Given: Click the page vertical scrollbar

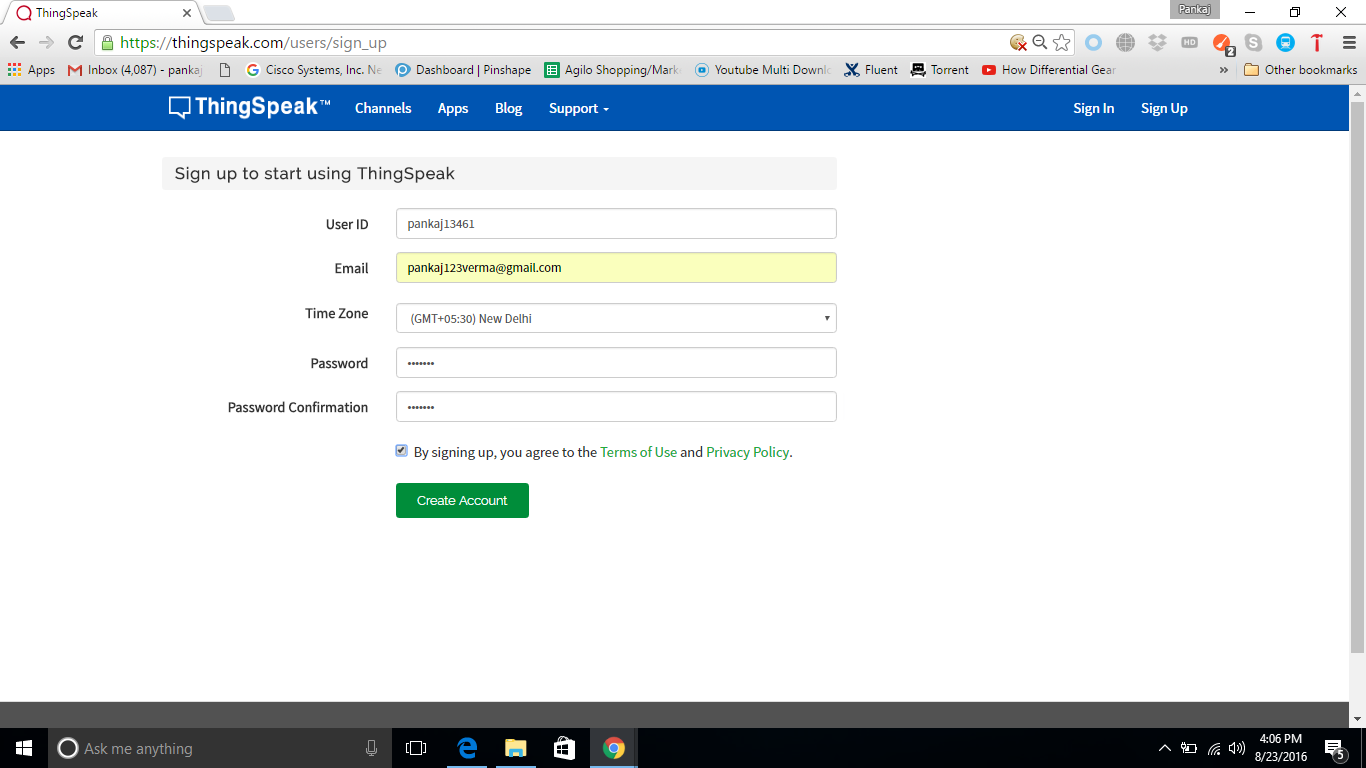Looking at the screenshot, I should point(1357,378).
